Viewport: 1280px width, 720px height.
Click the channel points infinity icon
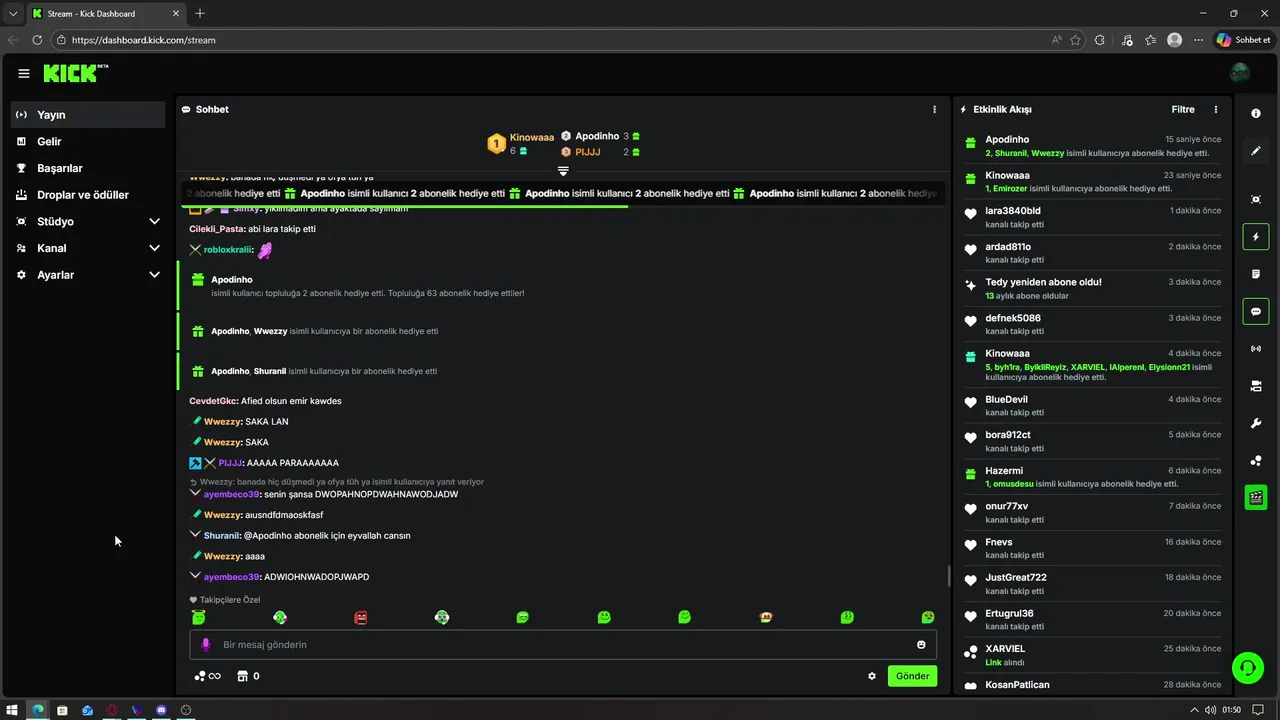click(x=207, y=676)
